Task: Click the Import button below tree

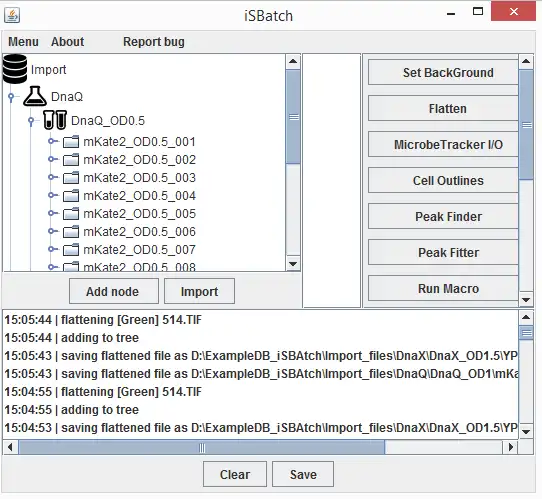Action: tap(199, 291)
